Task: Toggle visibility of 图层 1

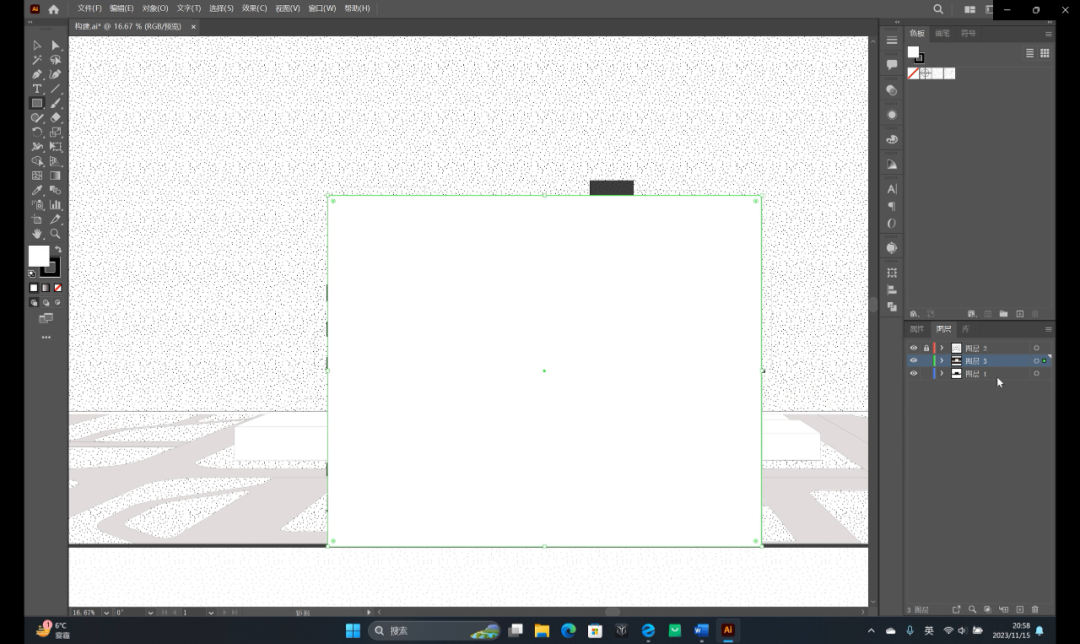Action: 913,373
